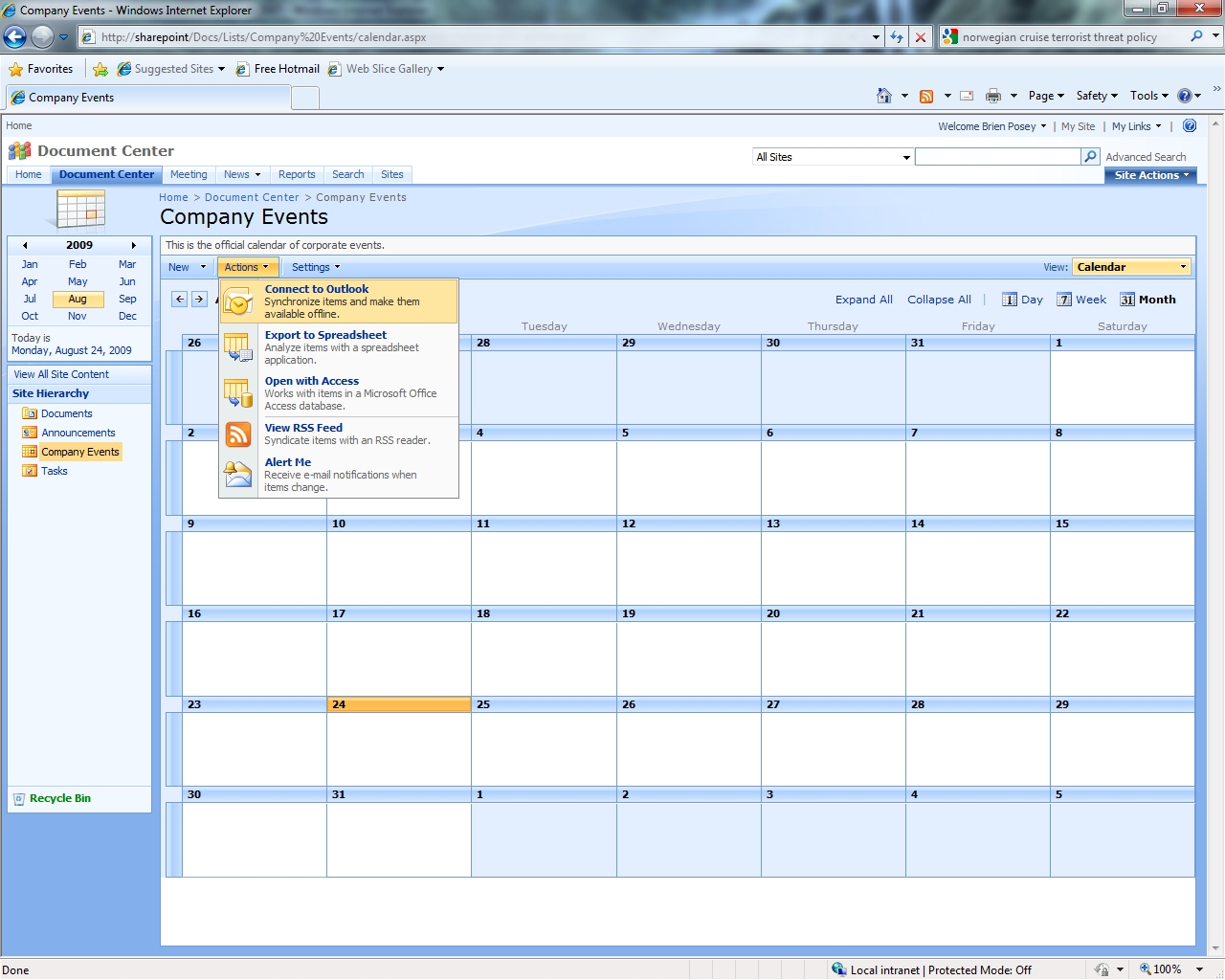Open the My Links dropdown
Viewport: 1225px width, 980px height.
click(1136, 126)
